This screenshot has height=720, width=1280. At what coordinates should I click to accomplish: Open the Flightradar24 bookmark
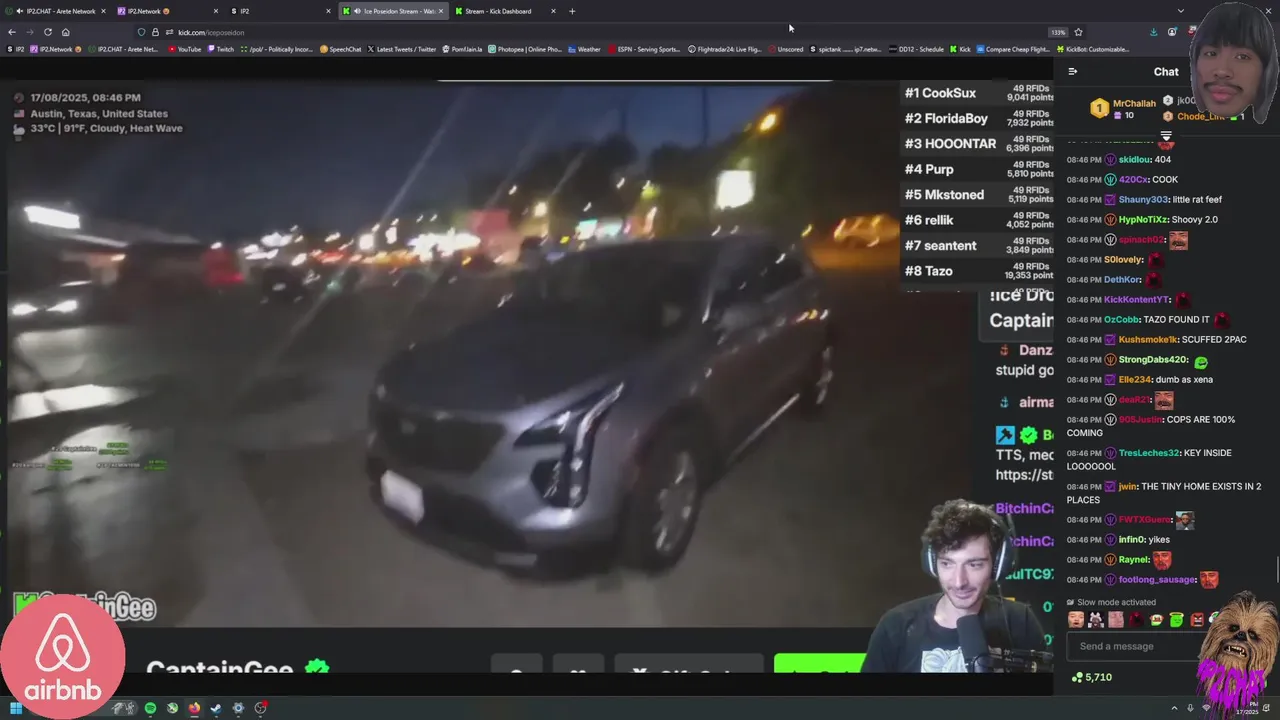pos(725,49)
